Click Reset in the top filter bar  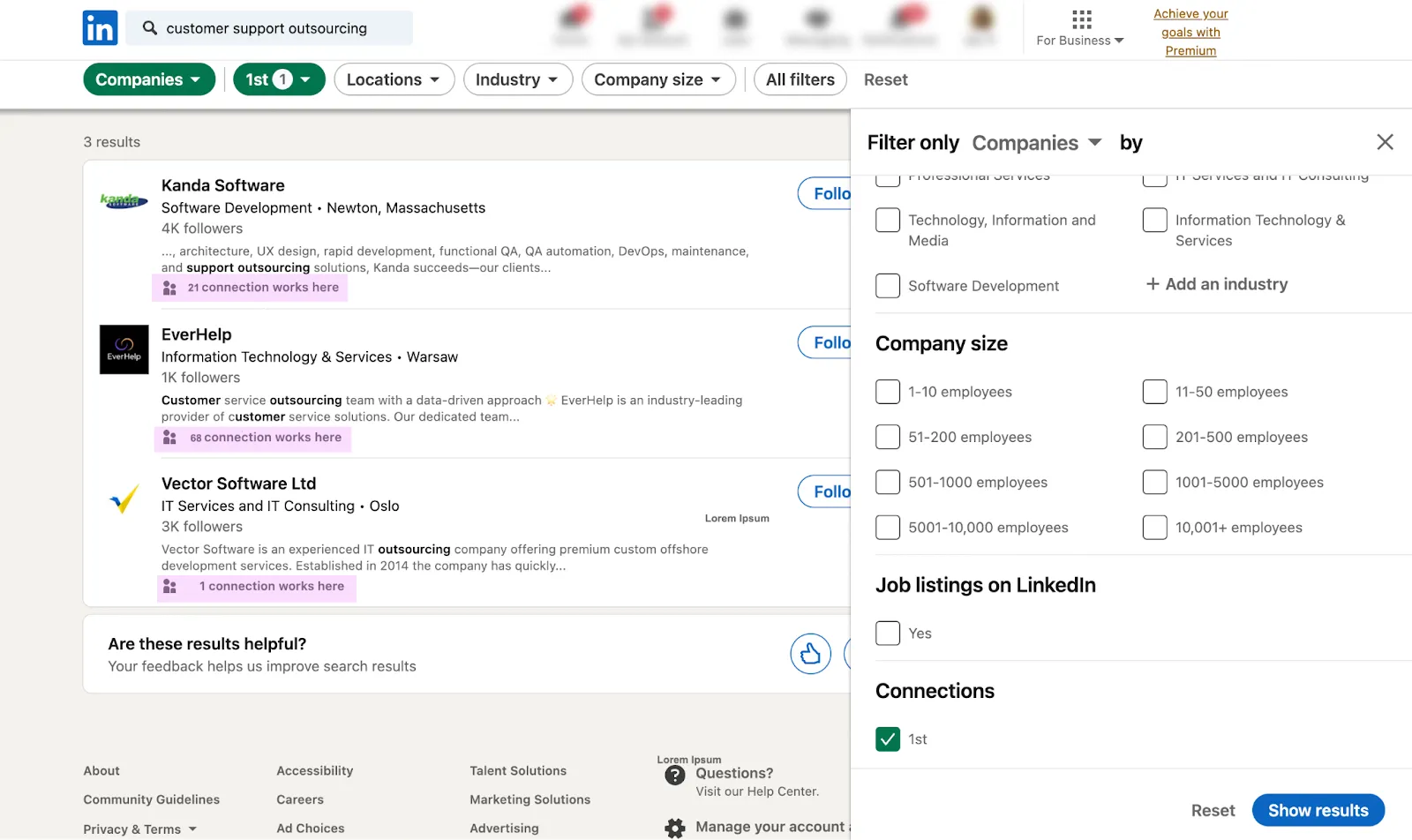[x=886, y=79]
